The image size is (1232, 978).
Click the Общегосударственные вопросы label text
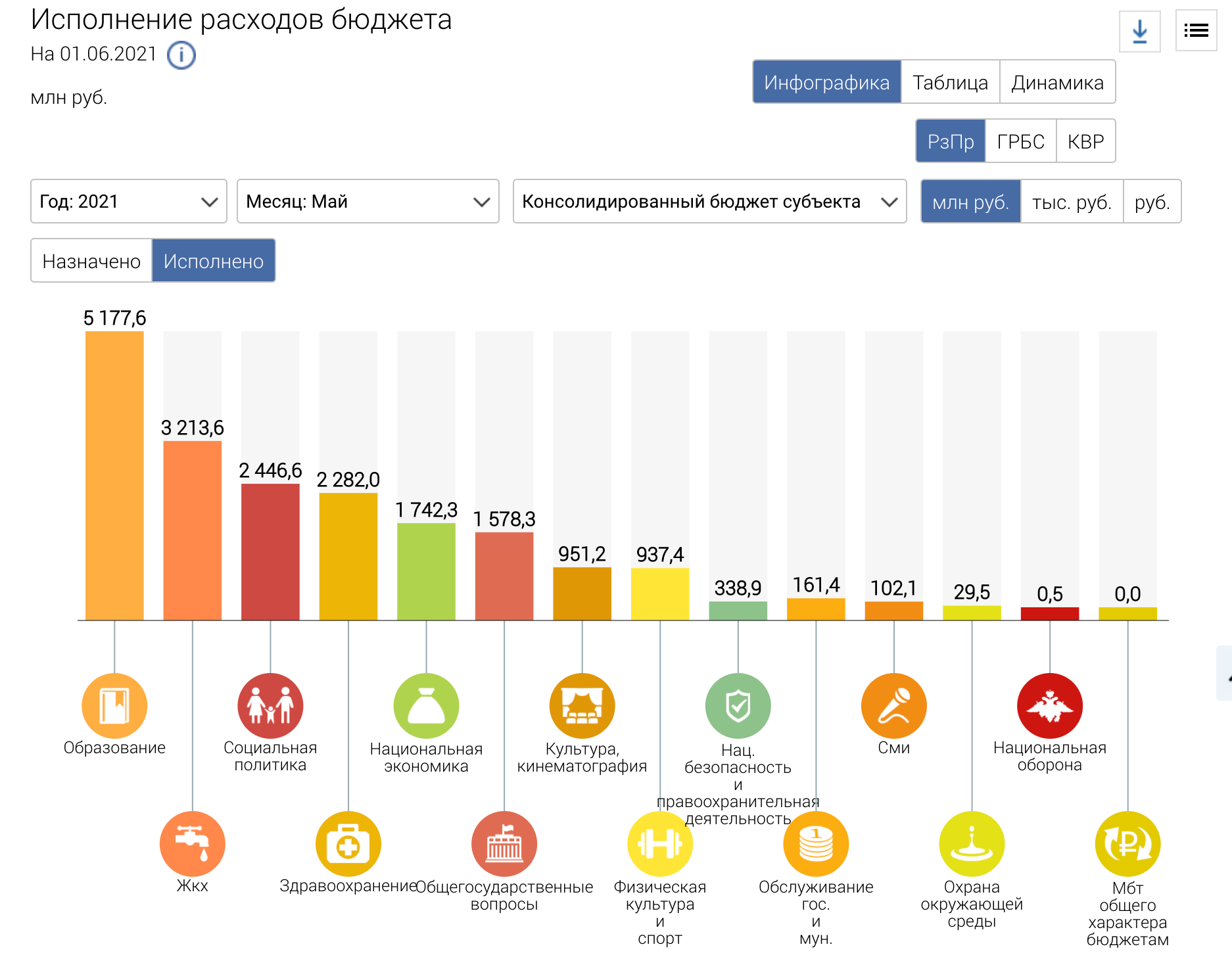(x=504, y=895)
